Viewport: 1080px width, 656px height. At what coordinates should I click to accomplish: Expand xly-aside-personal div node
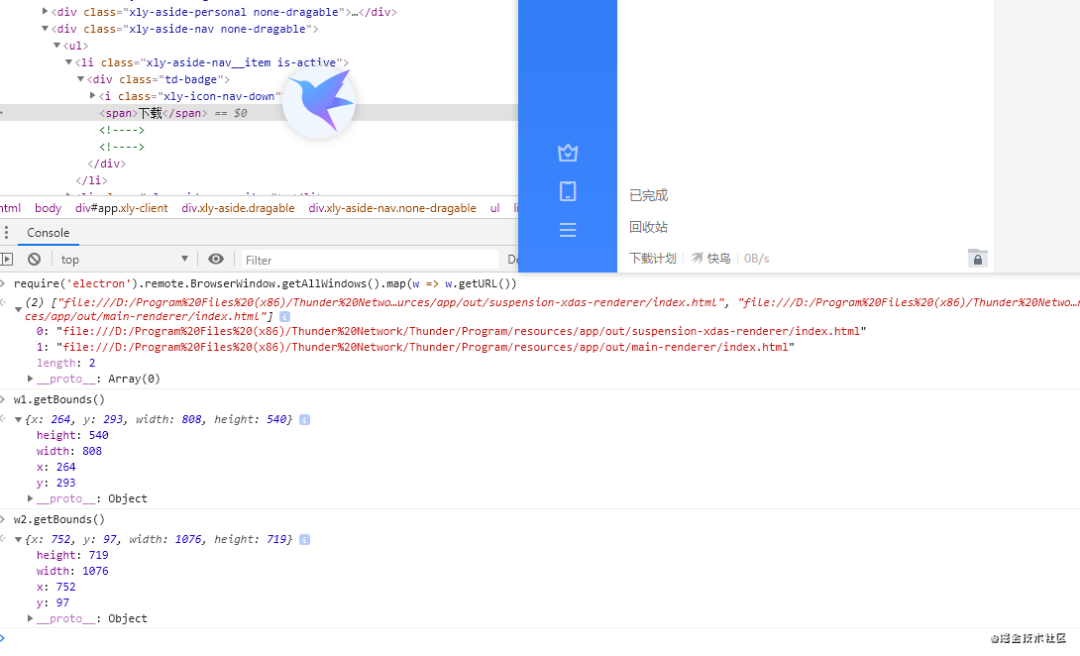(x=45, y=11)
